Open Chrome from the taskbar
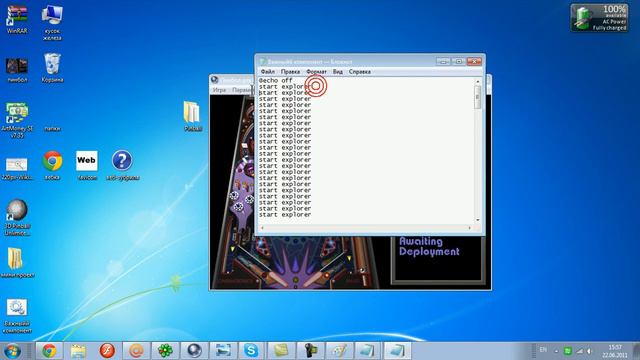This screenshot has width=640, height=360. point(49,351)
